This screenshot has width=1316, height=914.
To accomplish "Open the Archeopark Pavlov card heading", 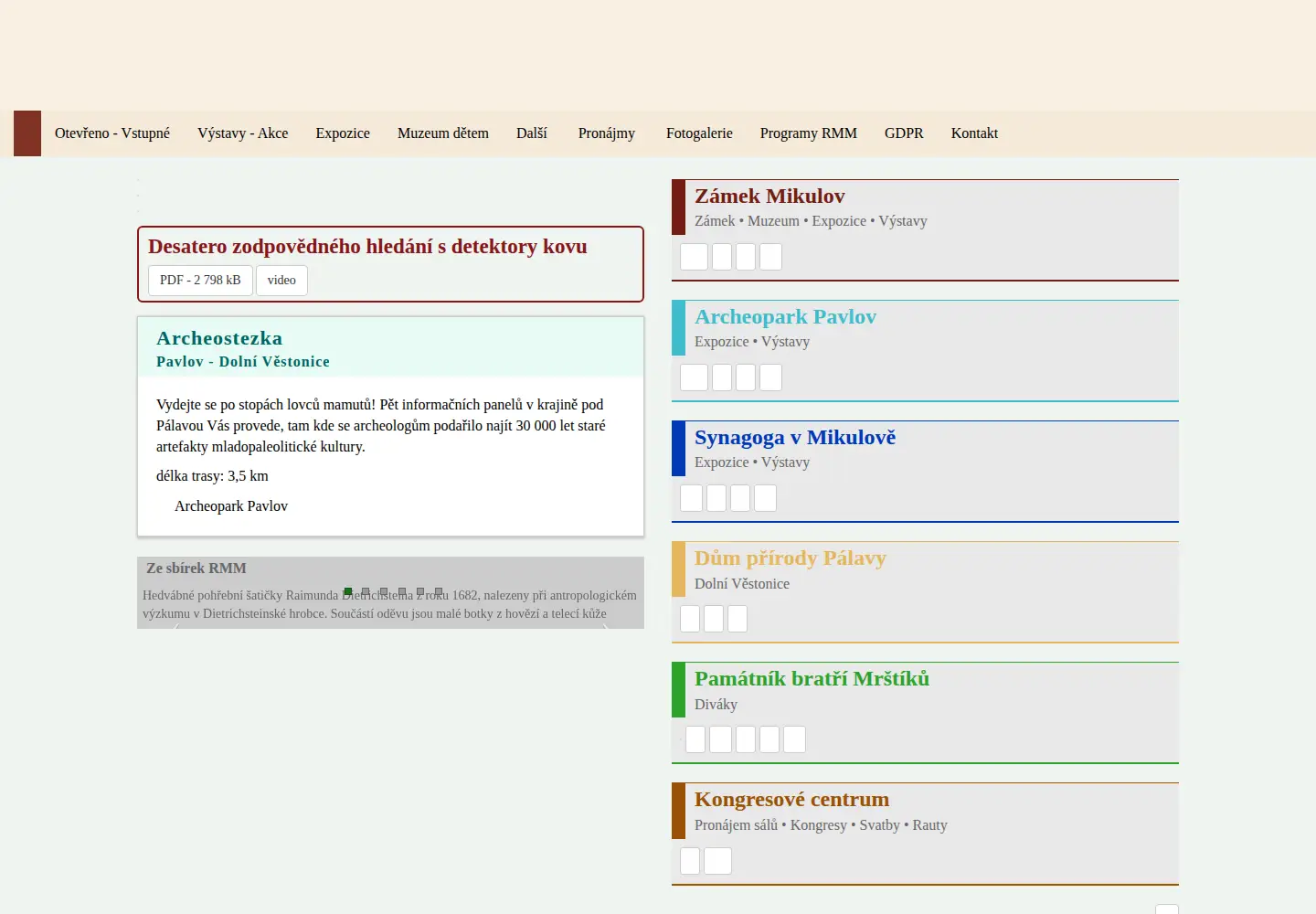I will (785, 316).
